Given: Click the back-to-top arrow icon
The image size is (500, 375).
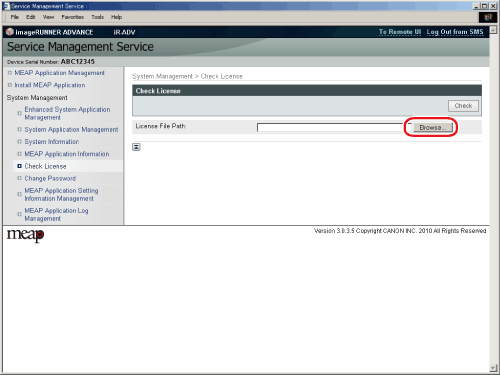Looking at the screenshot, I should pos(136,147).
